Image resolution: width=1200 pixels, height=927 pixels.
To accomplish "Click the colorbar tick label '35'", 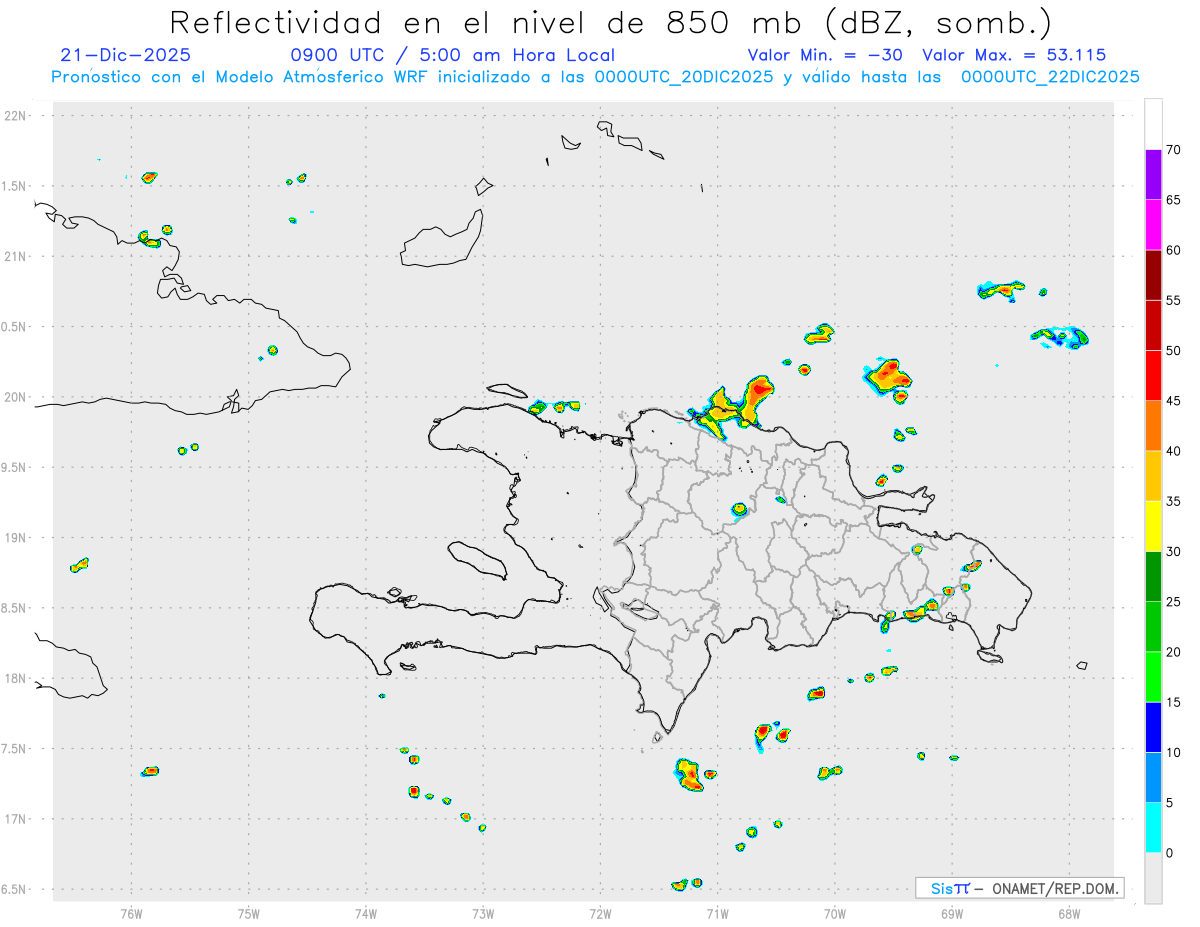I will pos(1173,502).
